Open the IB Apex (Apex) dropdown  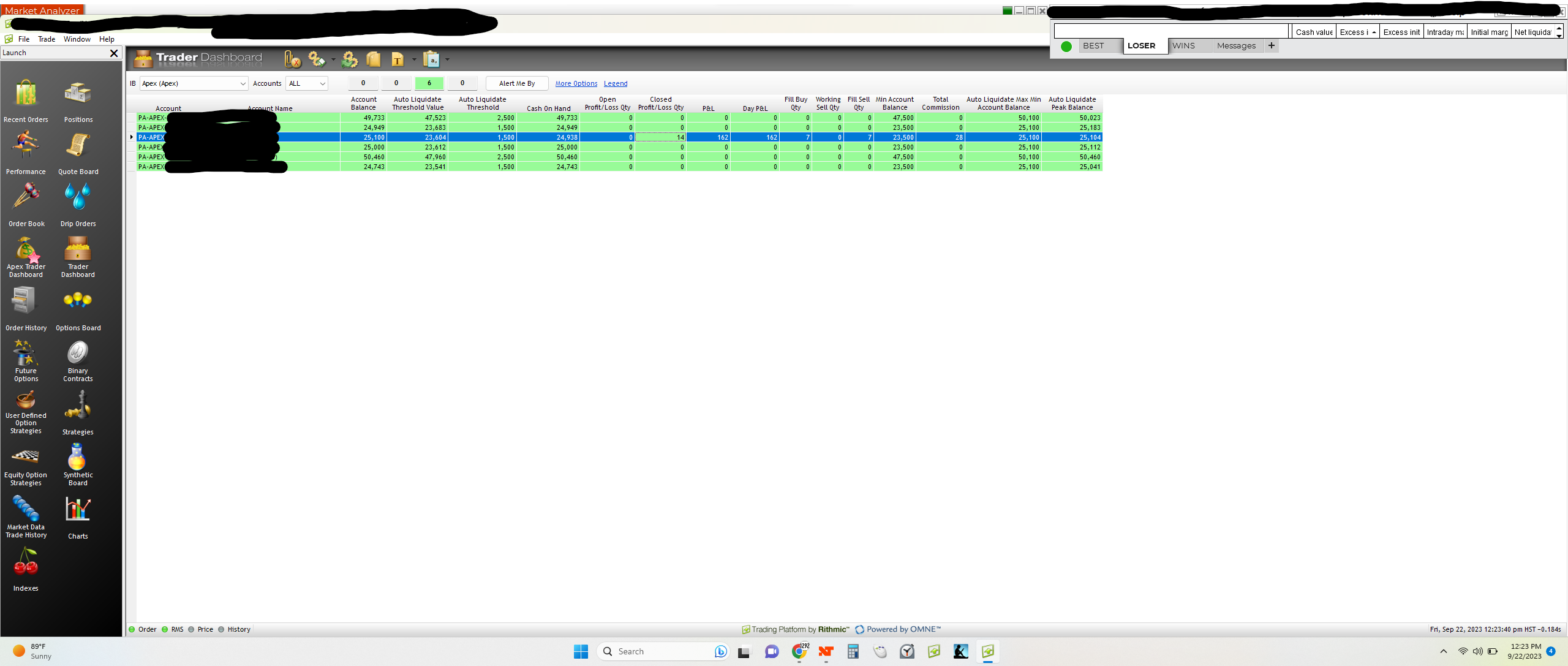click(x=194, y=83)
